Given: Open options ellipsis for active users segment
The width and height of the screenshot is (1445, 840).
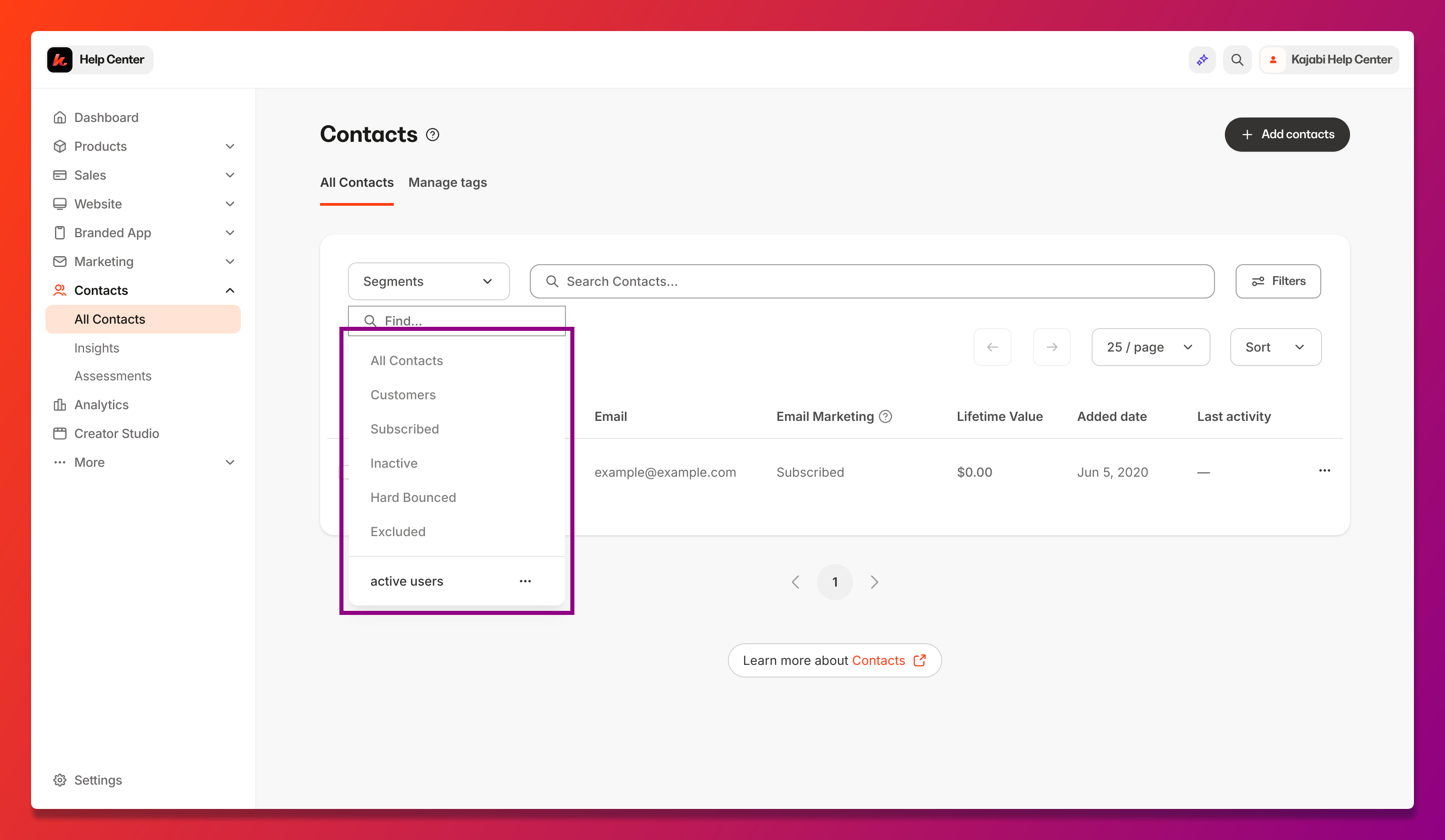Looking at the screenshot, I should click(x=525, y=582).
